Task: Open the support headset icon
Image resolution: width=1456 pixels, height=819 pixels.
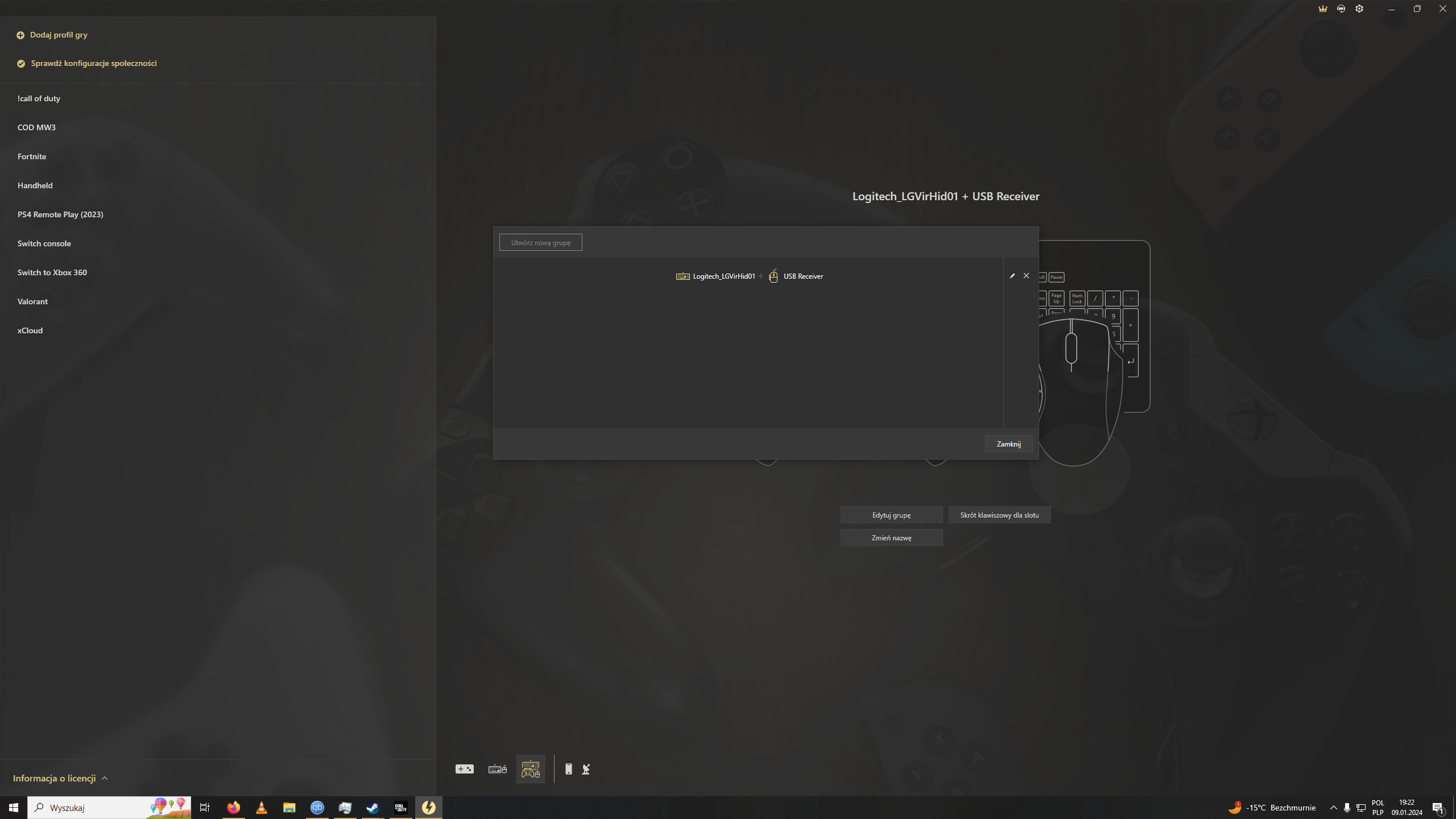Action: tap(1341, 9)
